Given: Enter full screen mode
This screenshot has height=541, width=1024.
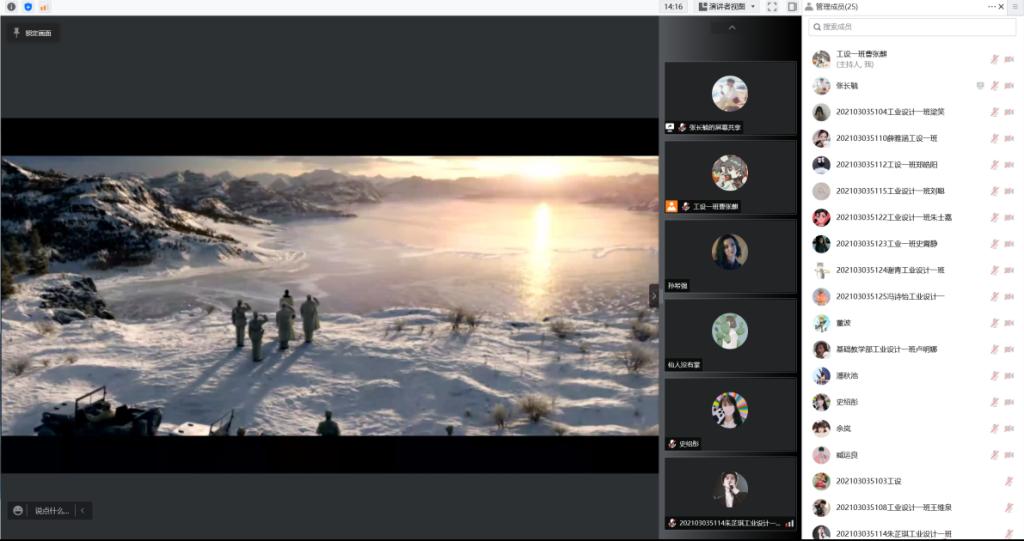Looking at the screenshot, I should (x=772, y=7).
